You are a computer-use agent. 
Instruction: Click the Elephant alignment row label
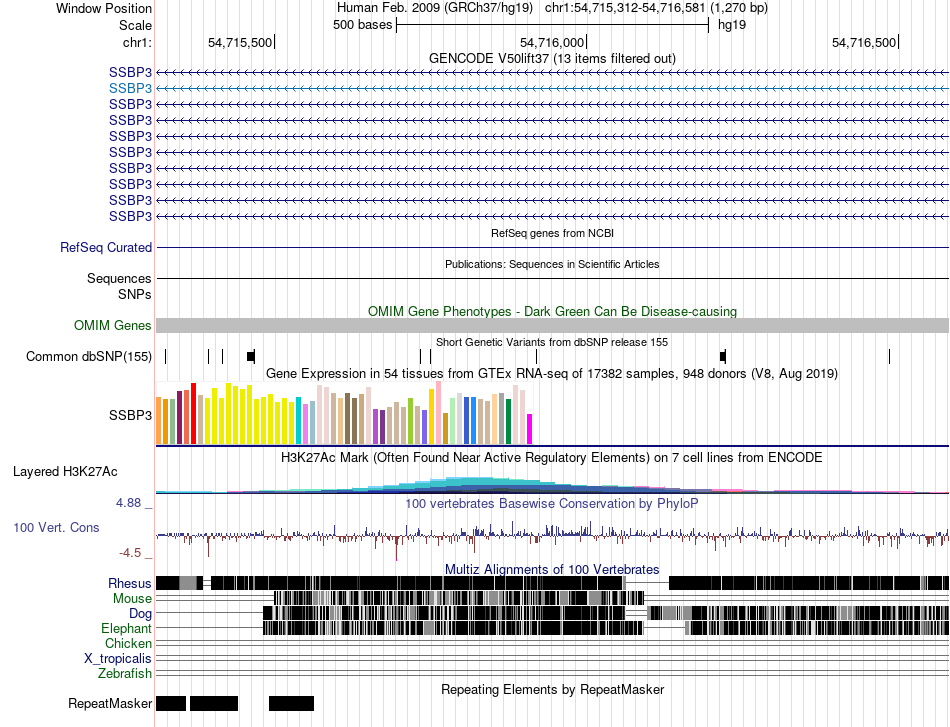126,628
